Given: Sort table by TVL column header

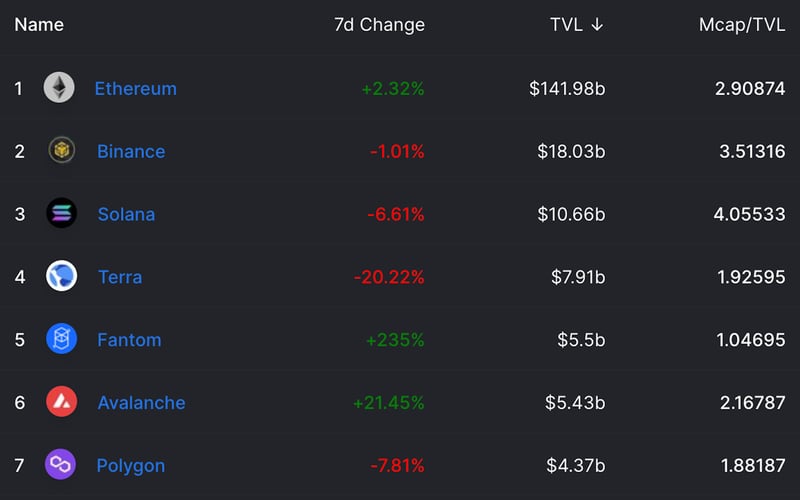Looking at the screenshot, I should pyautogui.click(x=566, y=25).
